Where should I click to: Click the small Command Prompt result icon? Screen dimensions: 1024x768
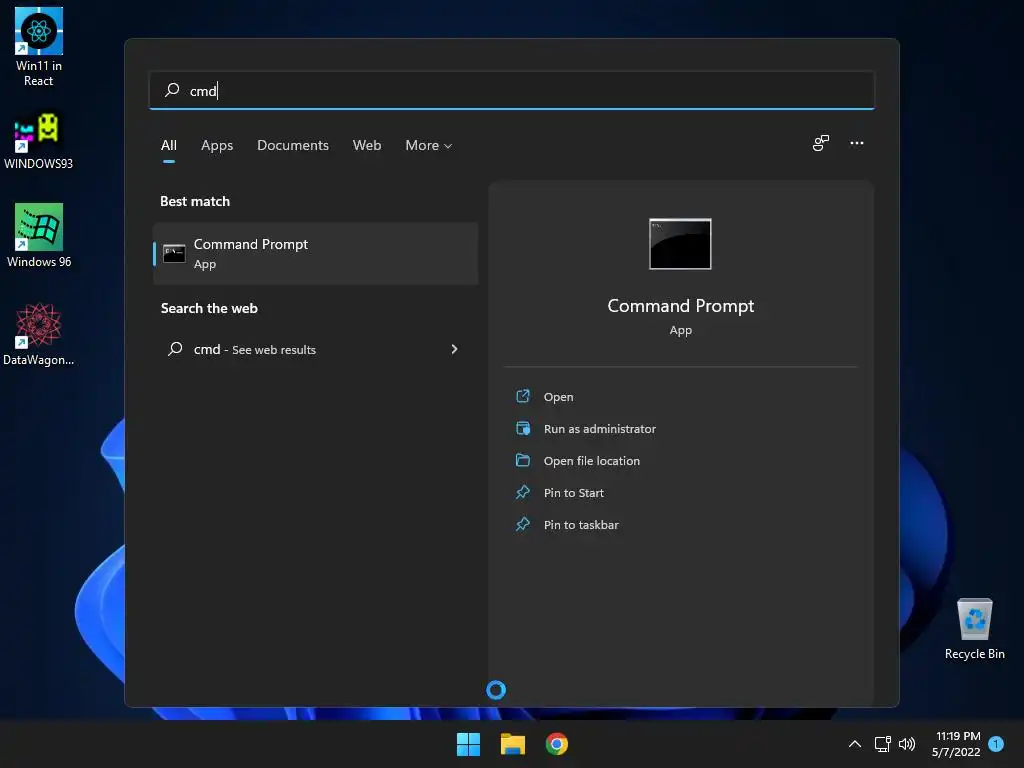click(174, 253)
